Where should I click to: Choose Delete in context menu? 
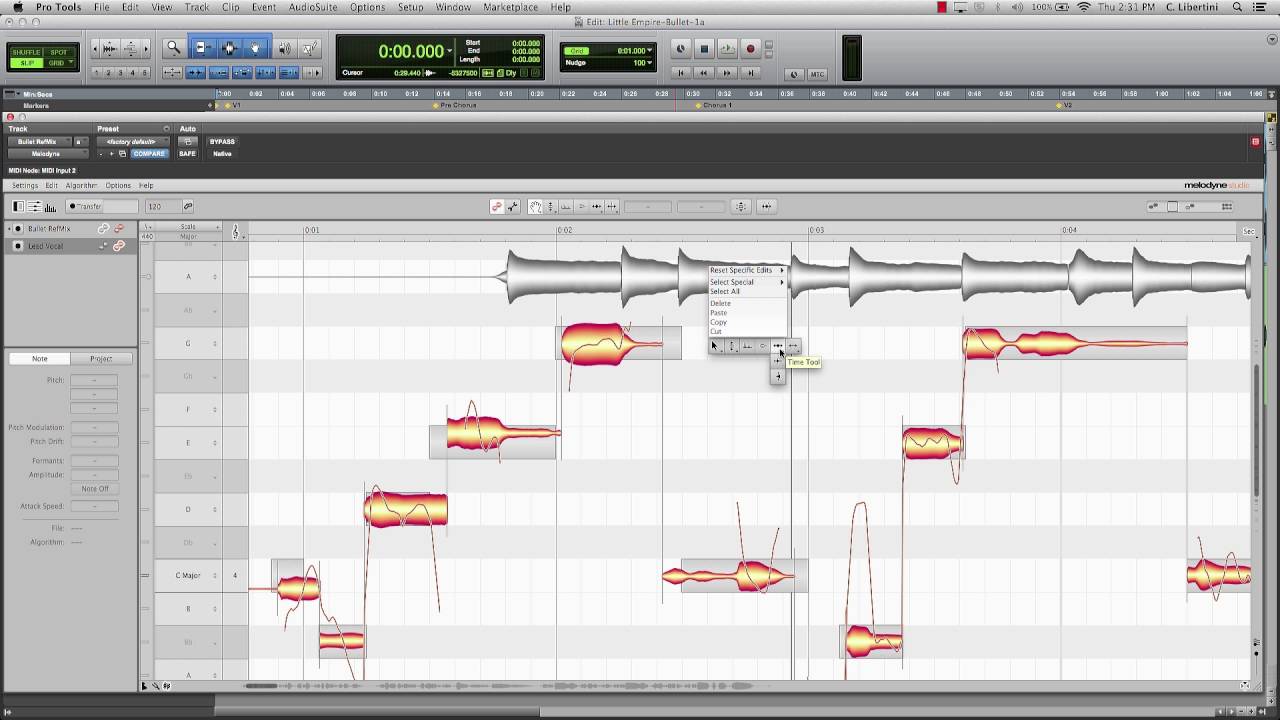[720, 303]
